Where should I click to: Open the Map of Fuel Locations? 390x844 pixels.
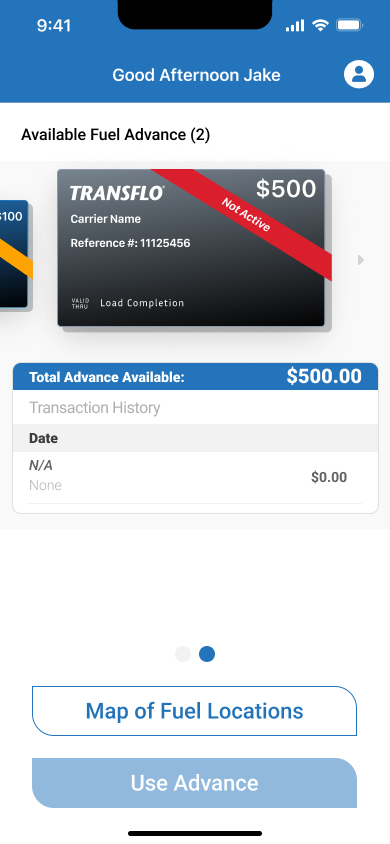tap(194, 711)
